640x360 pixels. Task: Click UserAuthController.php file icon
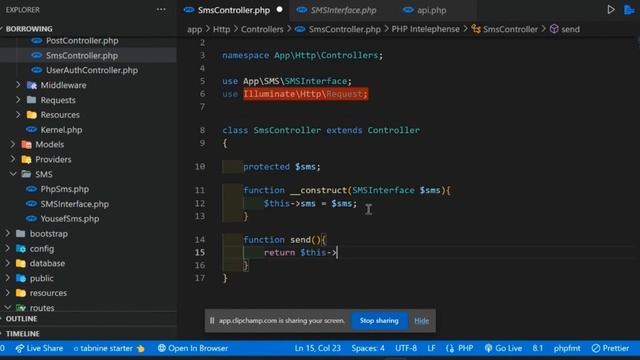[37, 70]
